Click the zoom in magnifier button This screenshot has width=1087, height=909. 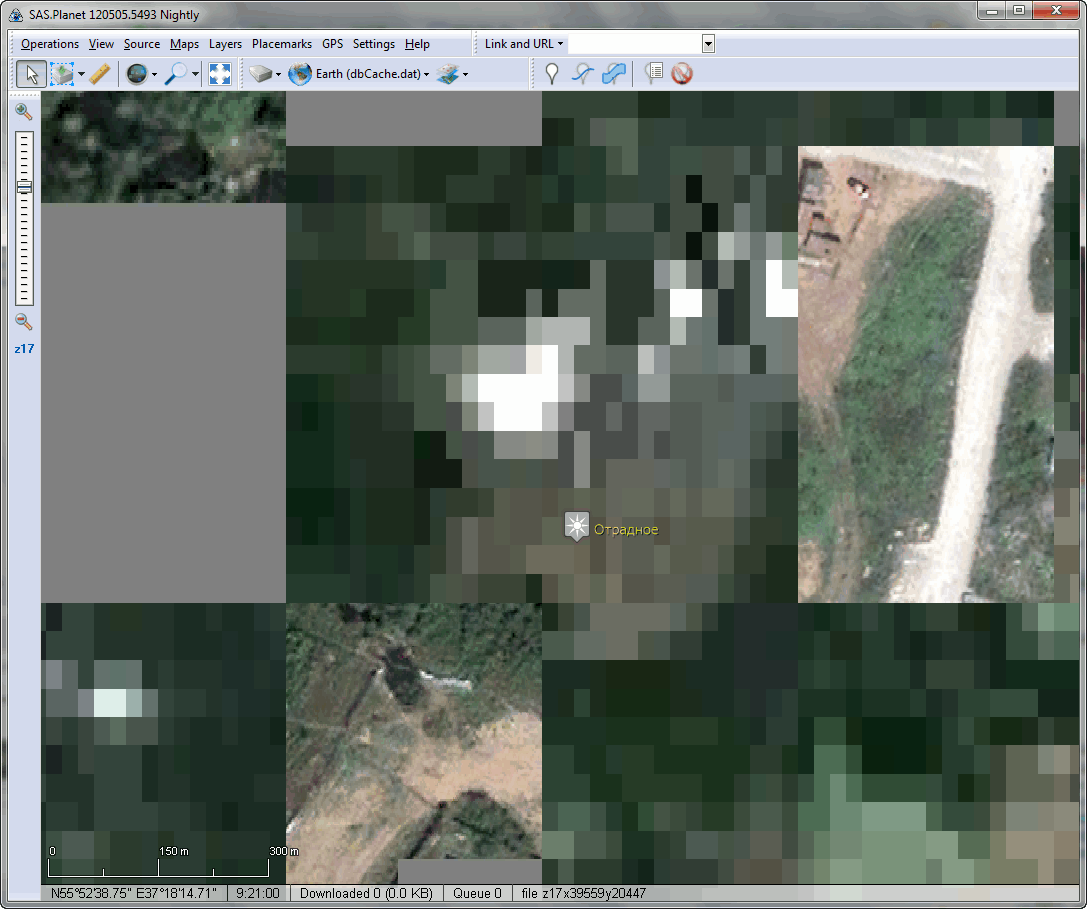click(x=24, y=112)
